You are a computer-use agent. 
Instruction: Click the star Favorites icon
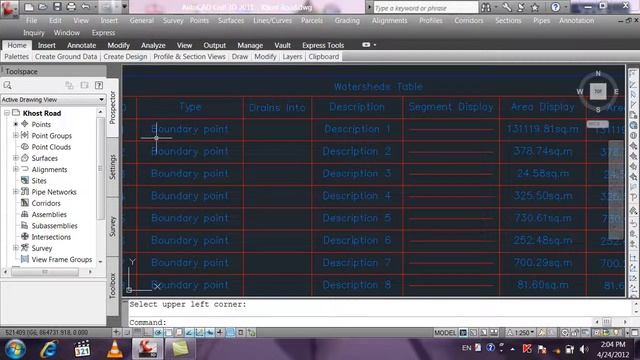535,7
